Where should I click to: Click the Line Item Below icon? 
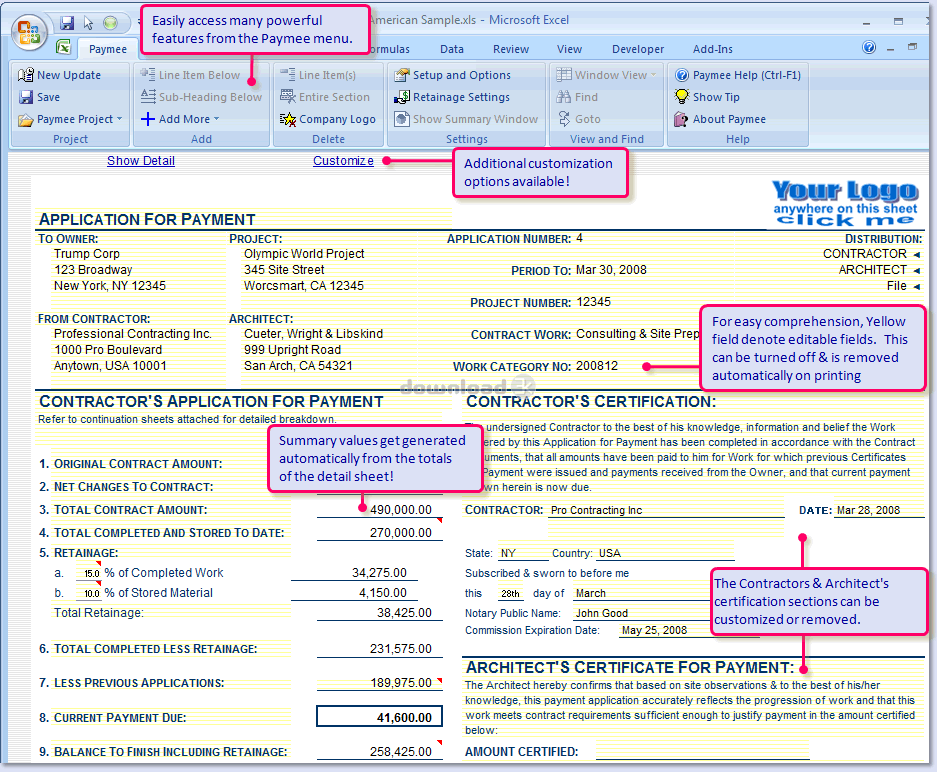(x=148, y=74)
